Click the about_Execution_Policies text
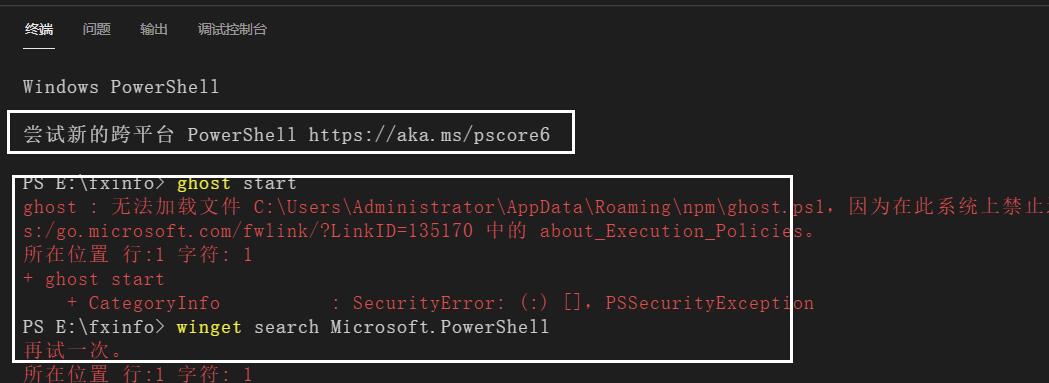This screenshot has height=383, width=1049. click(x=672, y=231)
